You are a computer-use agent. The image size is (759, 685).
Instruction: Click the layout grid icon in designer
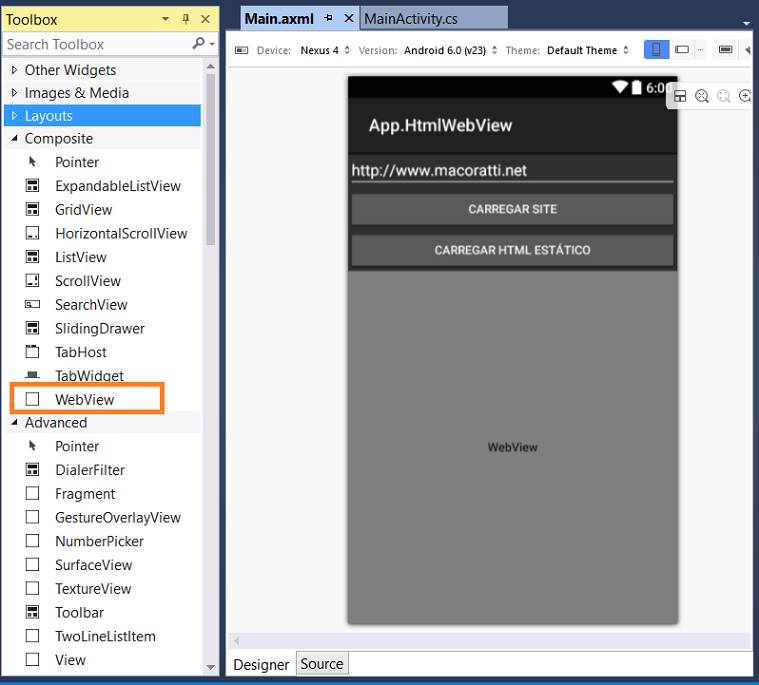[x=680, y=96]
